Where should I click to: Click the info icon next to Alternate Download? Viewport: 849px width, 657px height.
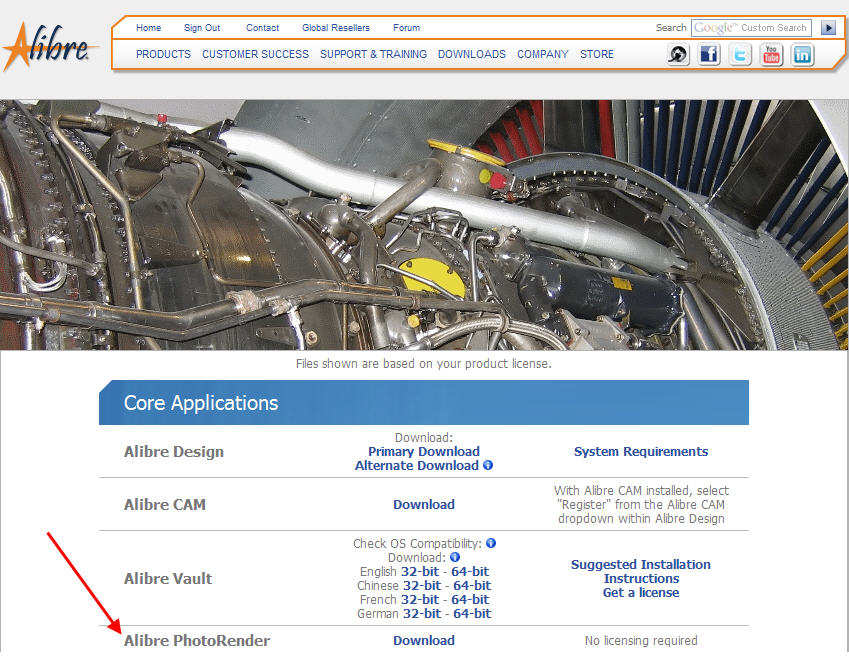488,465
